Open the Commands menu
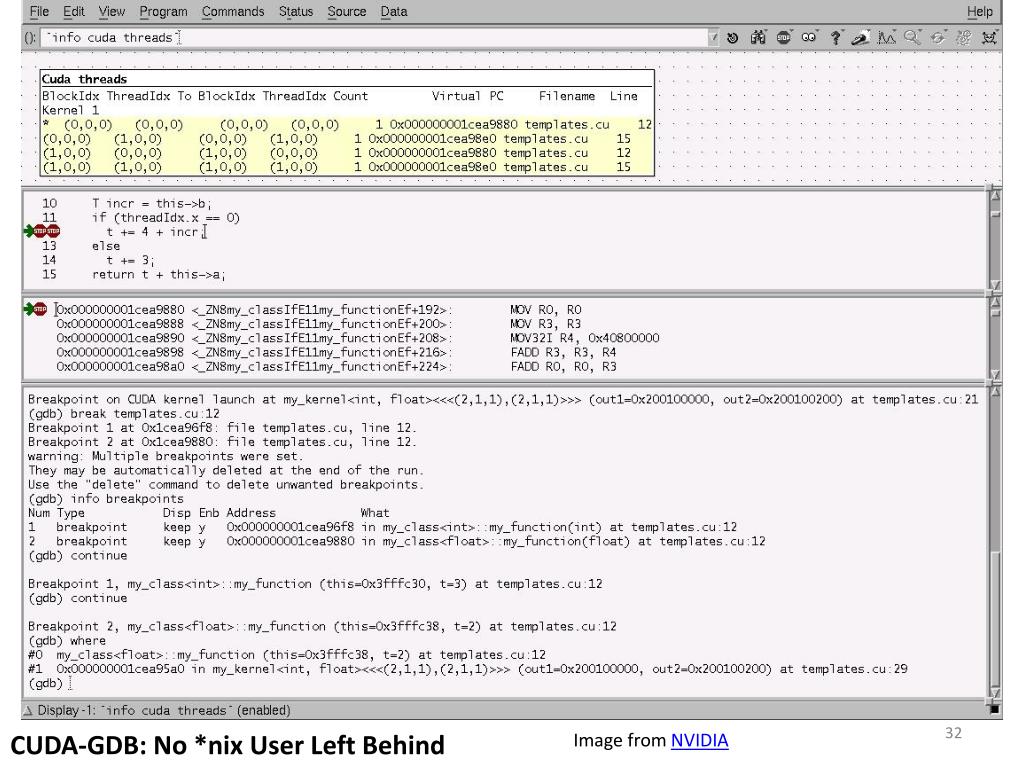The image size is (1024, 768). click(x=233, y=12)
